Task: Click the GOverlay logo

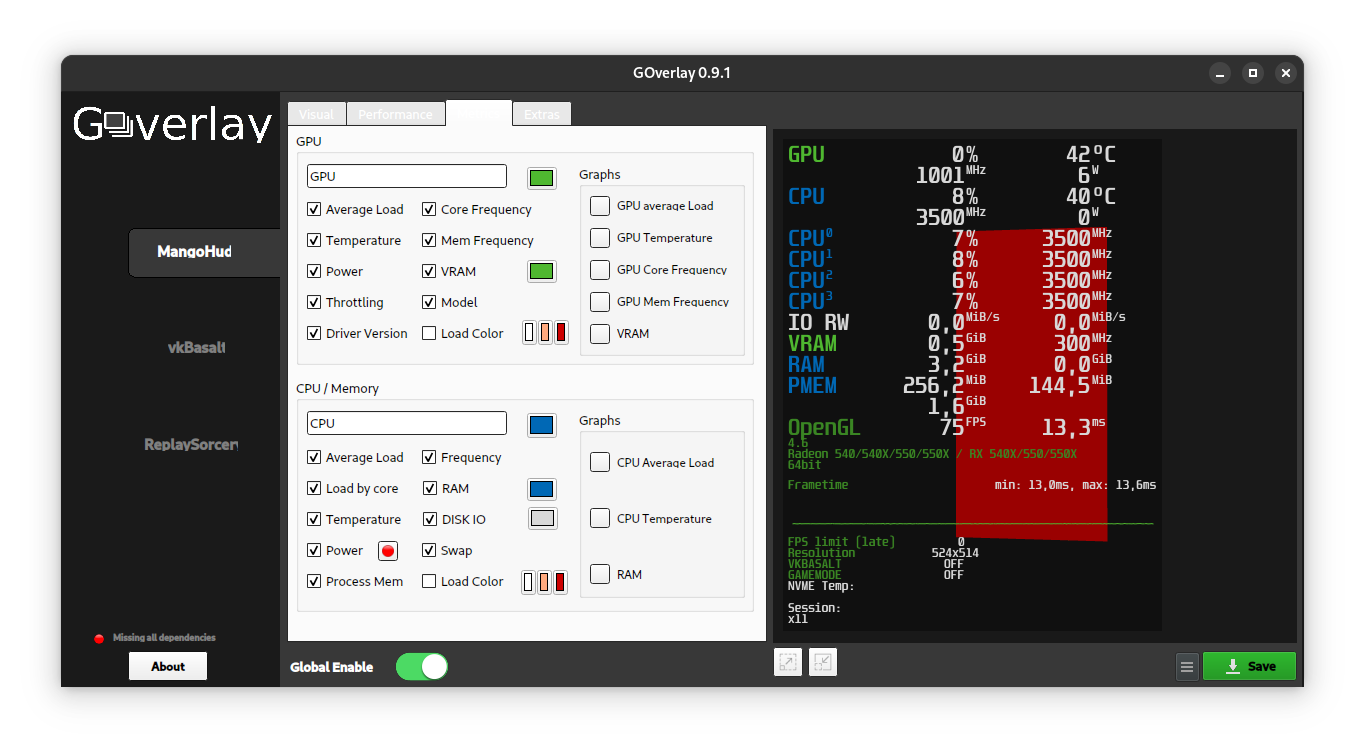Action: (x=172, y=124)
